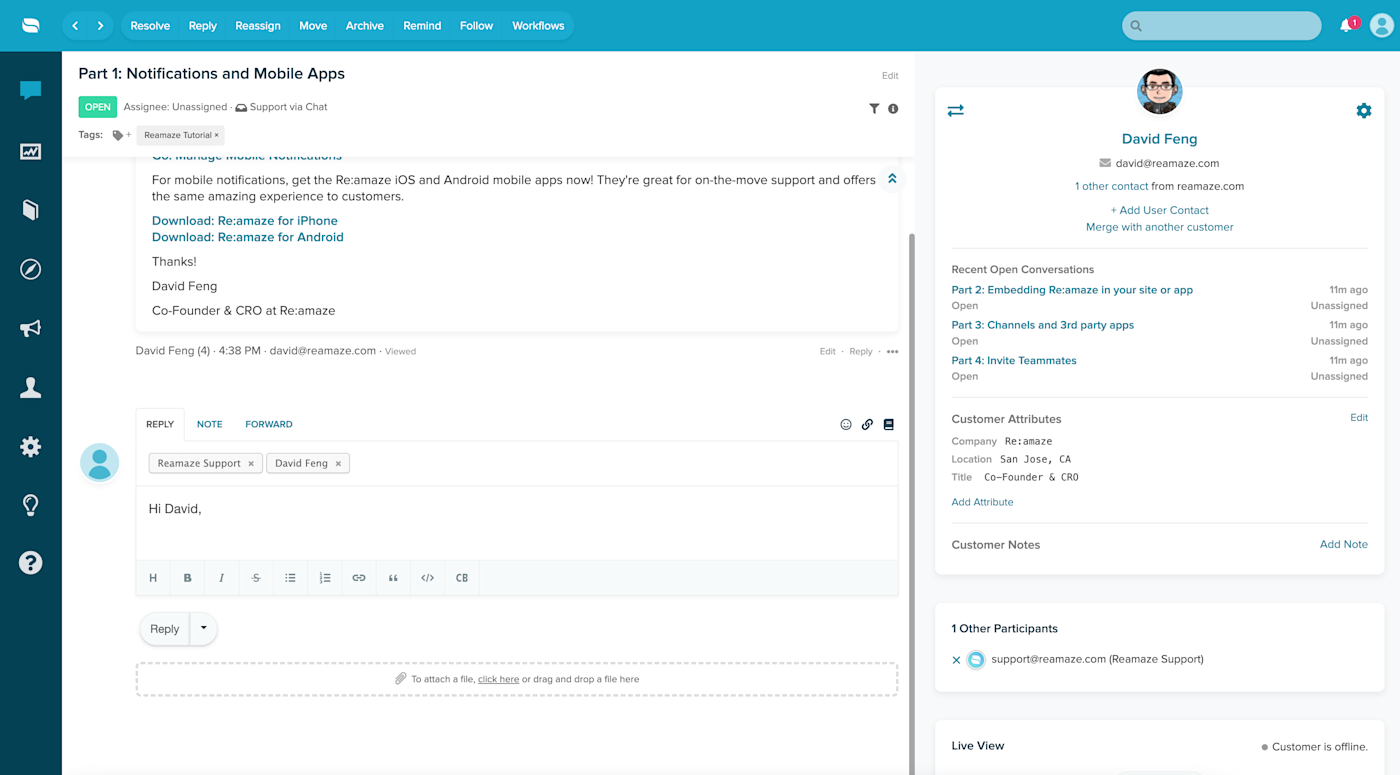Insert emoji in reply
Image resolution: width=1400 pixels, height=775 pixels.
click(846, 424)
